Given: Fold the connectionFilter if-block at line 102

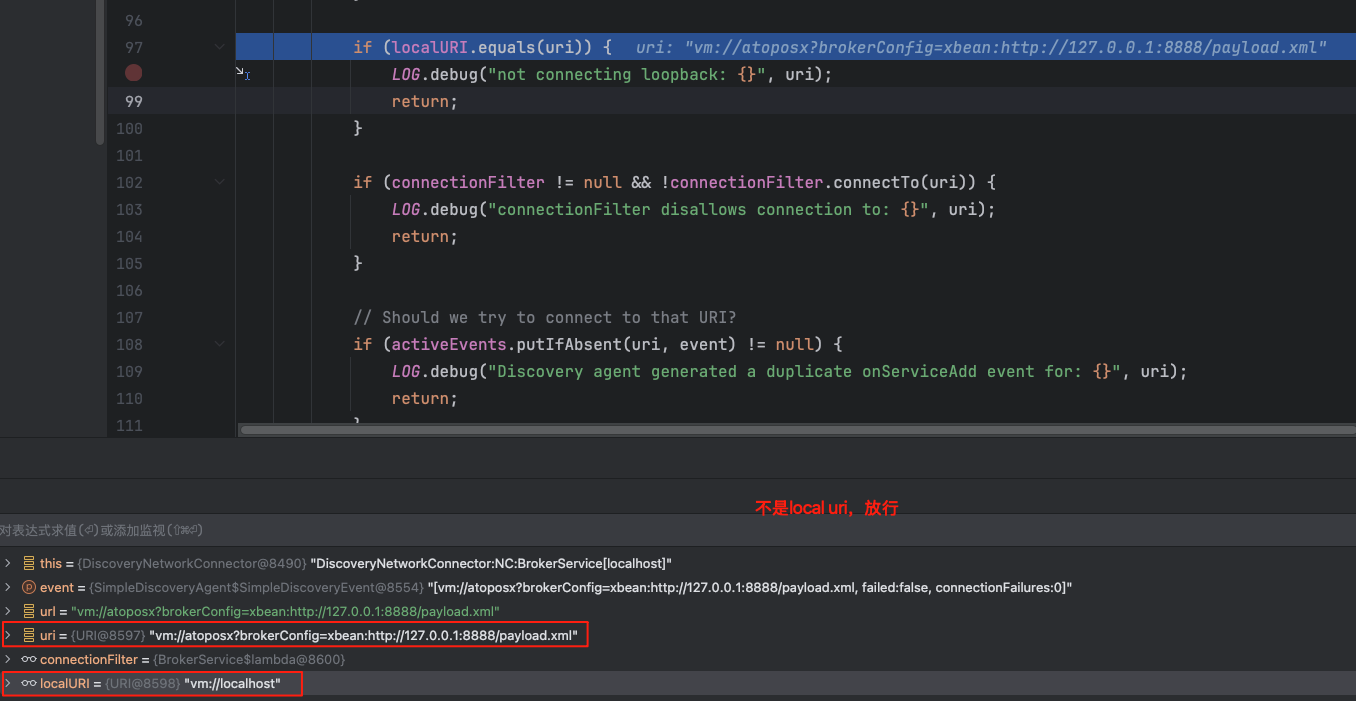Looking at the screenshot, I should click(219, 182).
